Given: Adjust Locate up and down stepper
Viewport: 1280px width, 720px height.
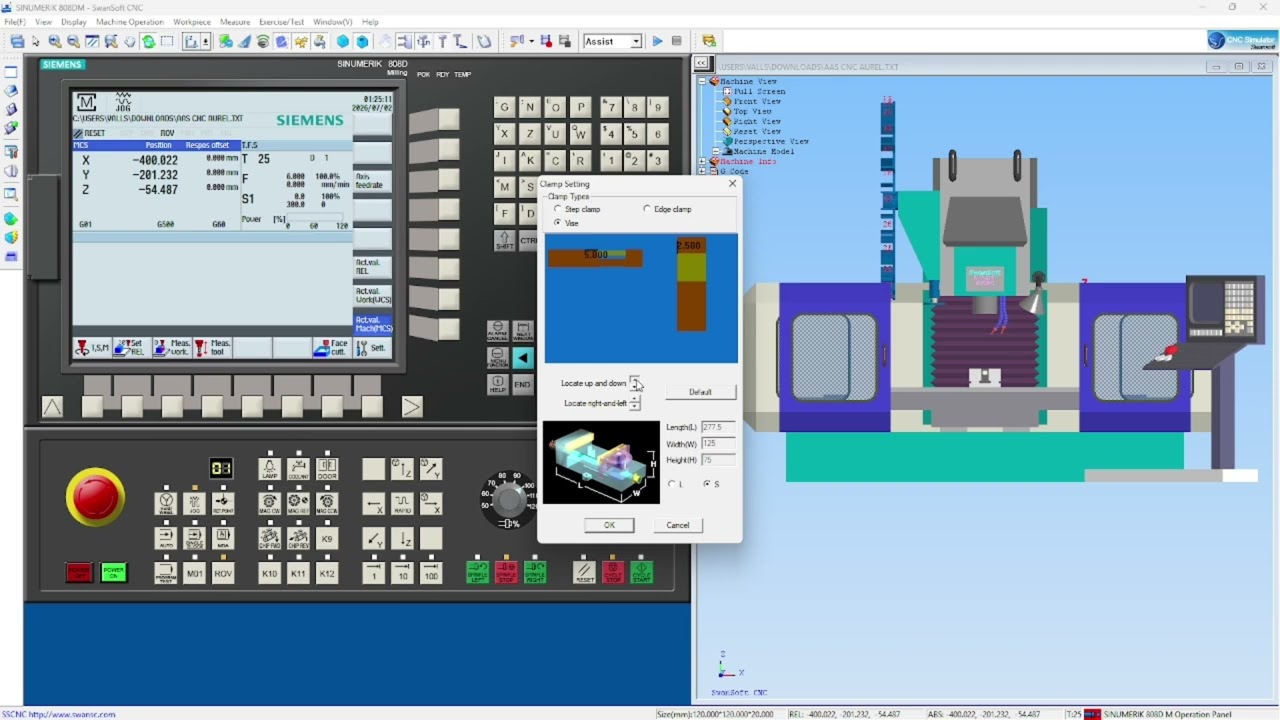Looking at the screenshot, I should (635, 383).
